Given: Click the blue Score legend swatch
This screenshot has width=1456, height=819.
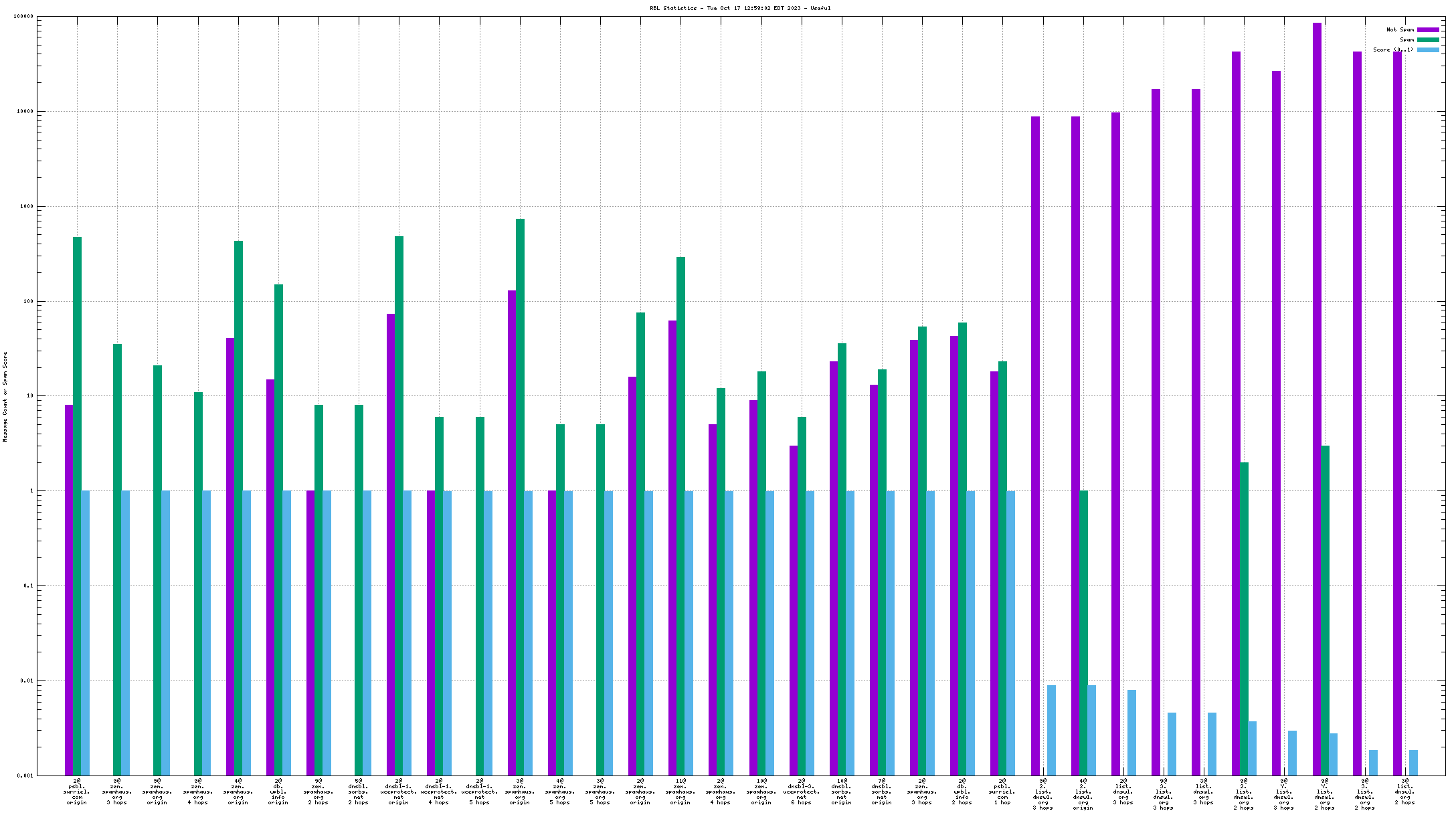Looking at the screenshot, I should pos(1427,50).
